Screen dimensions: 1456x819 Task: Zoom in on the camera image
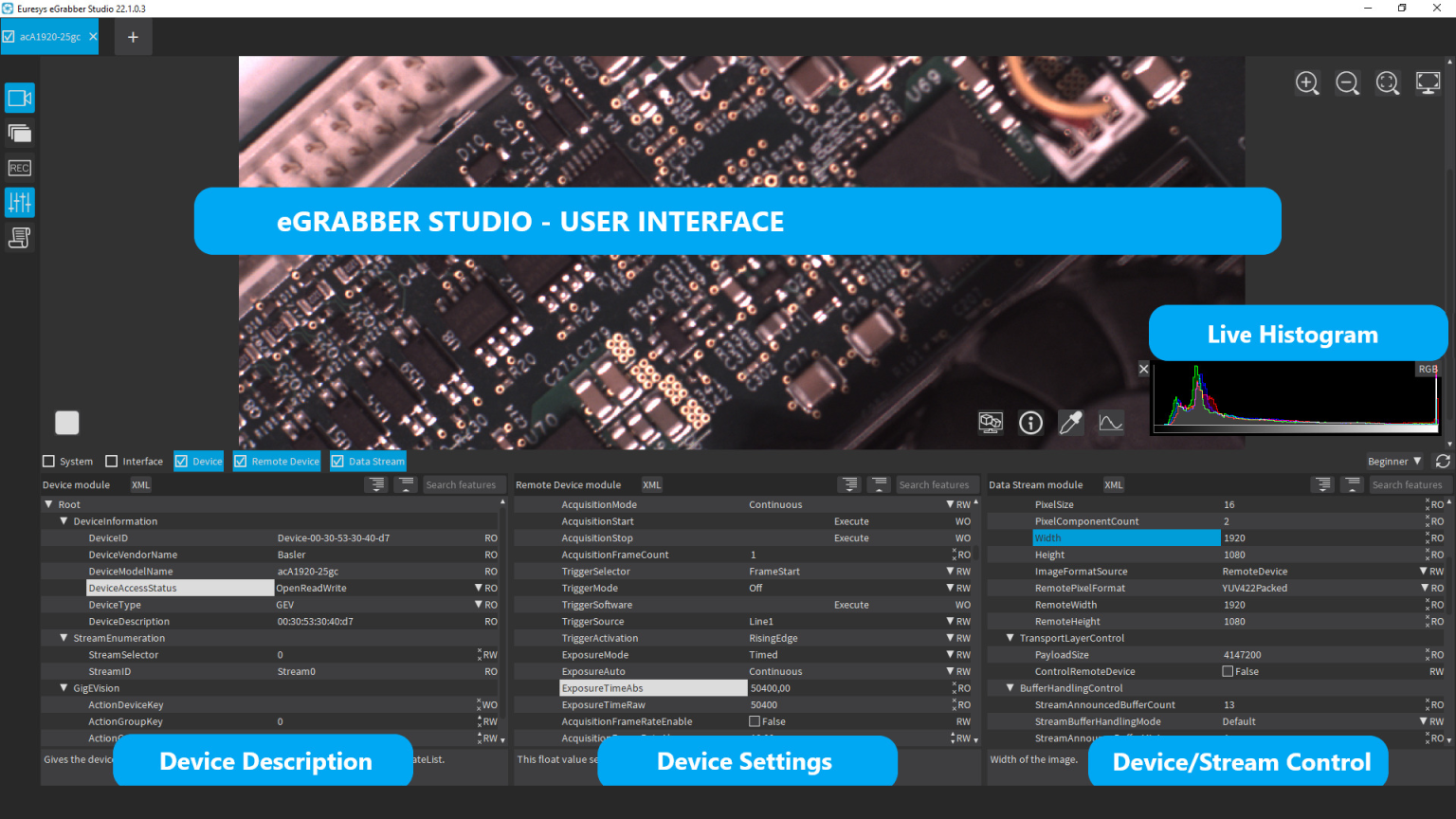[x=1307, y=82]
